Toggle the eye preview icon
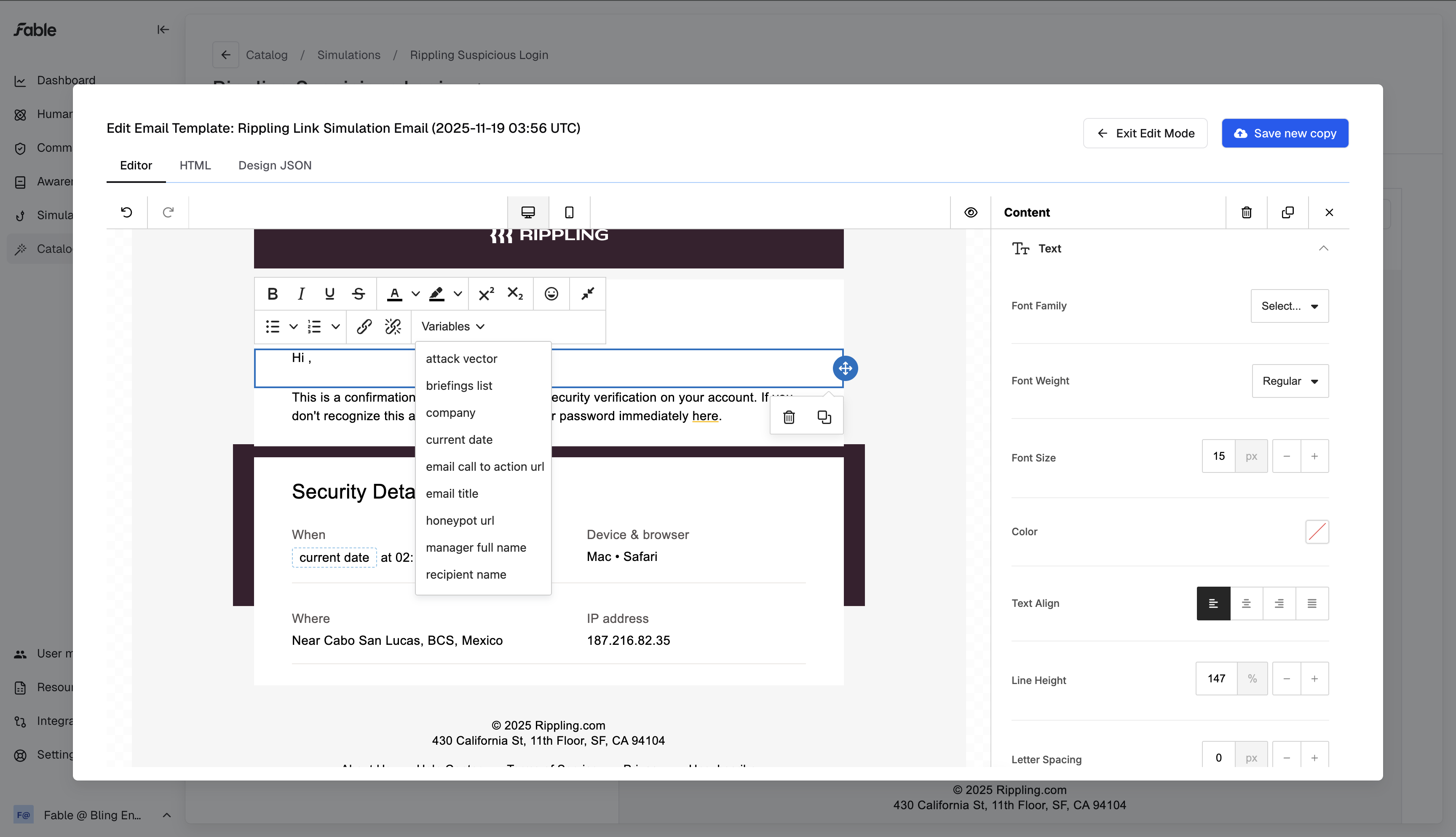The height and width of the screenshot is (837, 1456). (x=971, y=212)
